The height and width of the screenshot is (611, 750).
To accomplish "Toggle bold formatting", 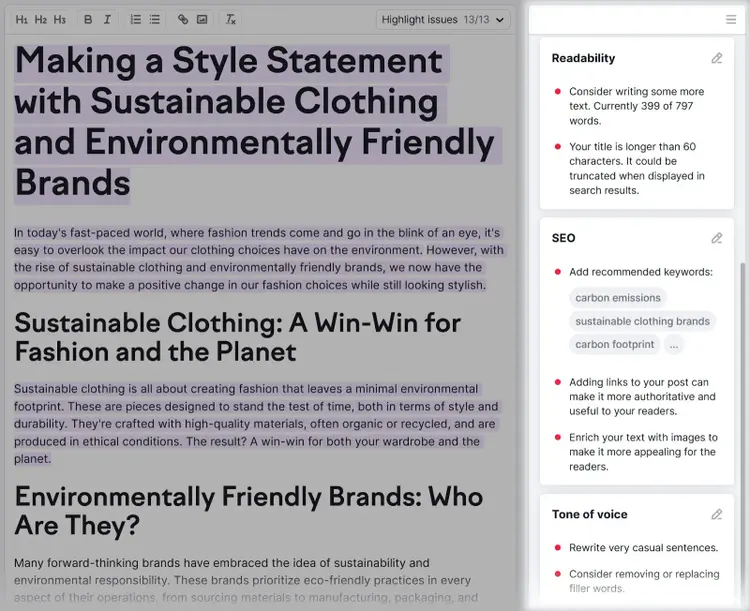I will [x=88, y=20].
